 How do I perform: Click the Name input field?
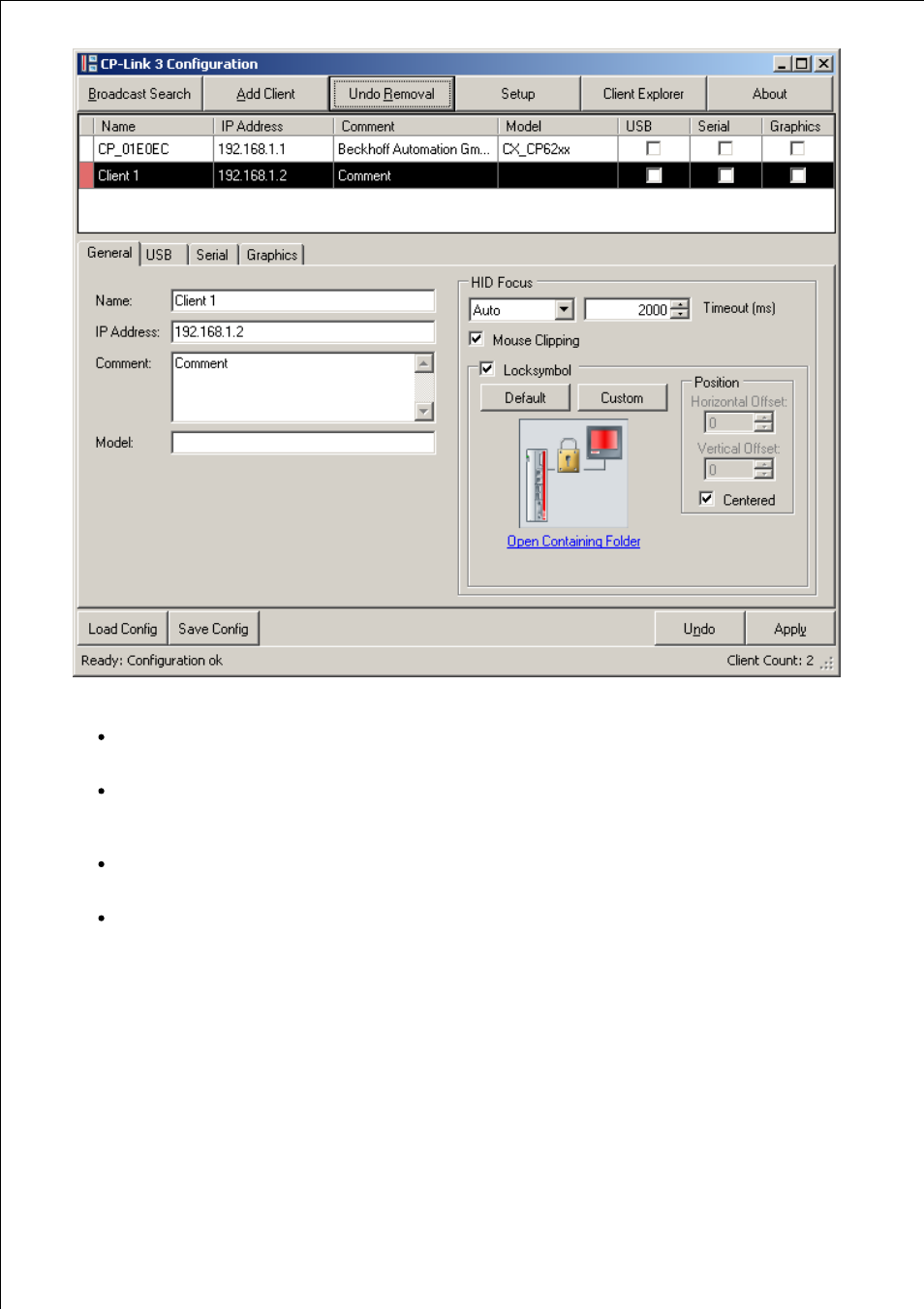click(303, 300)
